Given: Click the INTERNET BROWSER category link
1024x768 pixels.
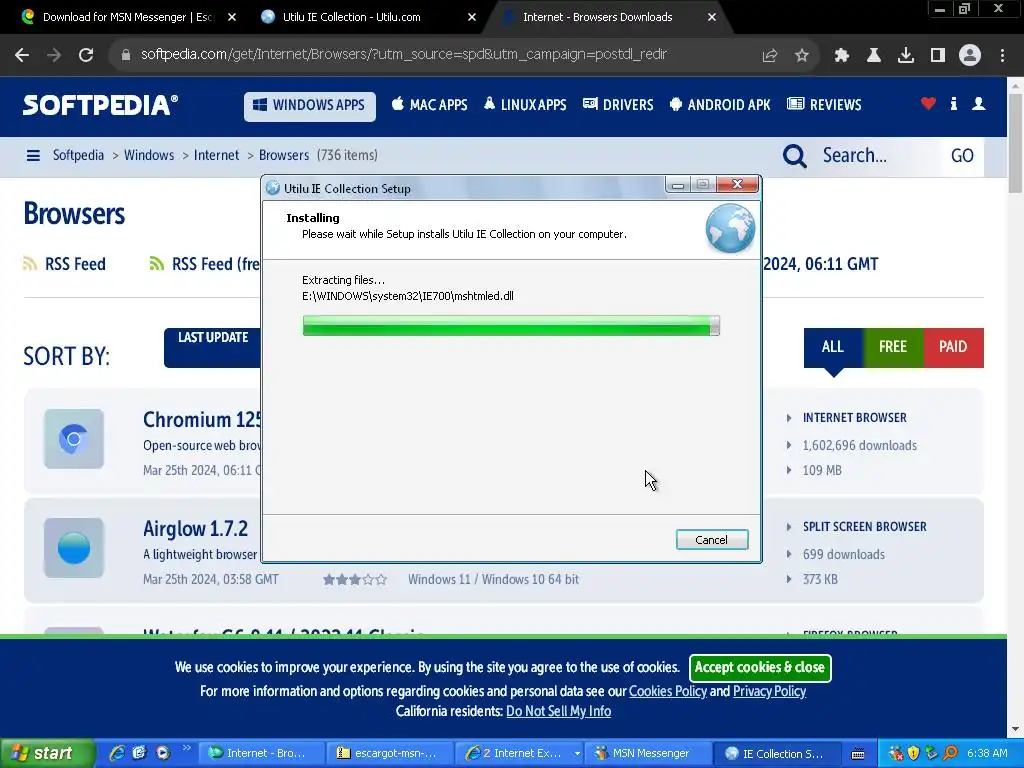Looking at the screenshot, I should 854,418.
